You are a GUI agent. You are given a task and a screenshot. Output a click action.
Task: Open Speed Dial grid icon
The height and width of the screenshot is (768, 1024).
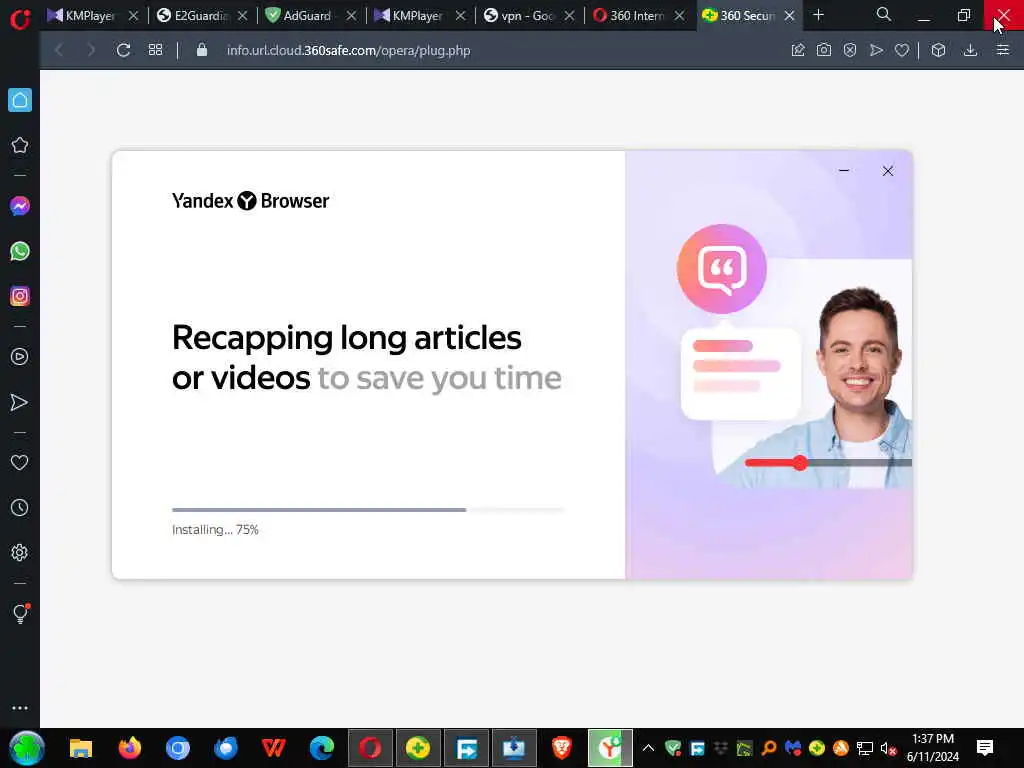click(155, 50)
